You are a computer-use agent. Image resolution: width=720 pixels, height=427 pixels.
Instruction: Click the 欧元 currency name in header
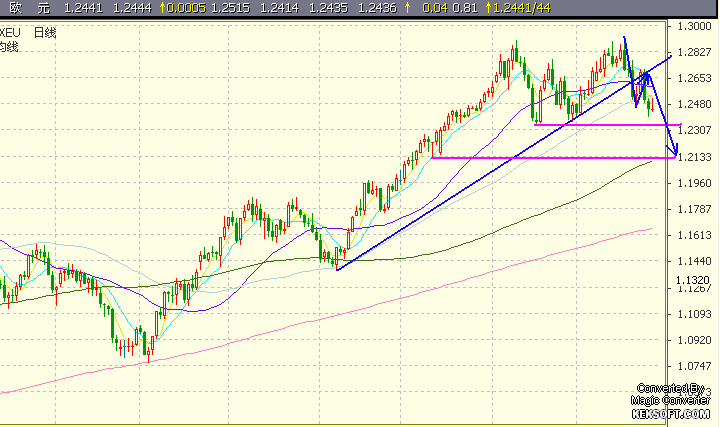click(x=29, y=8)
